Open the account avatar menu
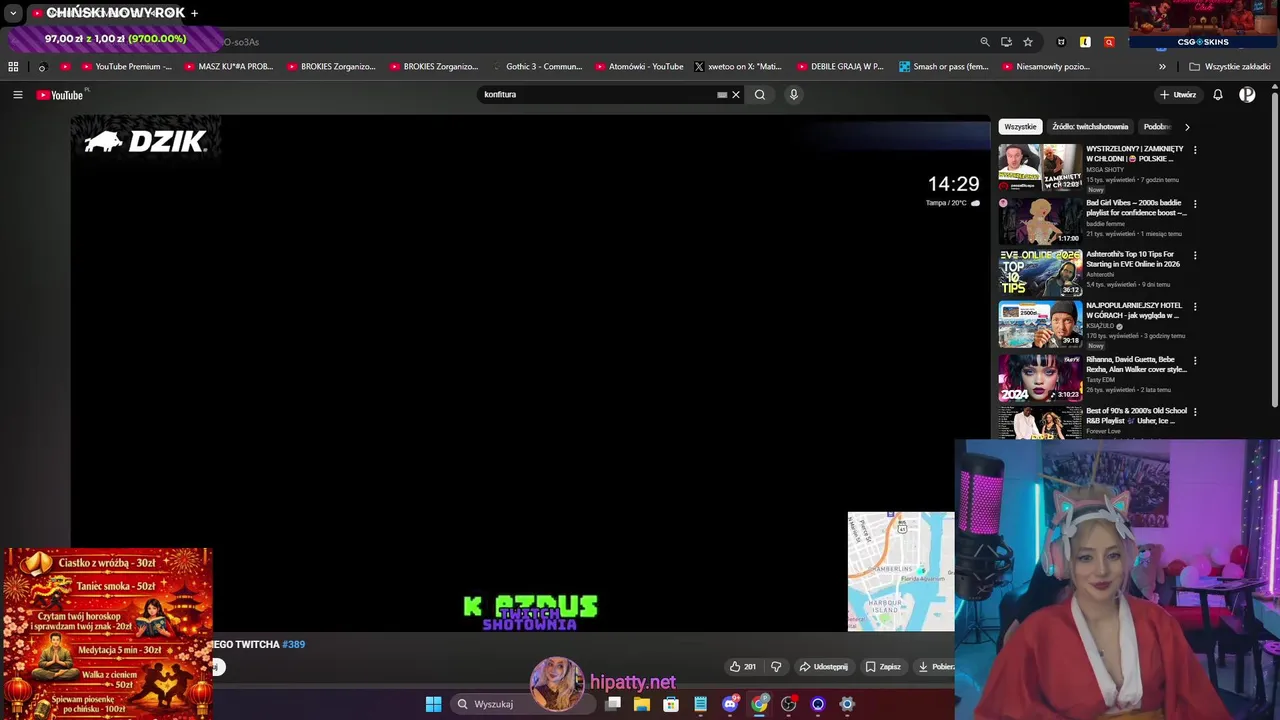This screenshot has width=1280, height=720. click(1247, 95)
